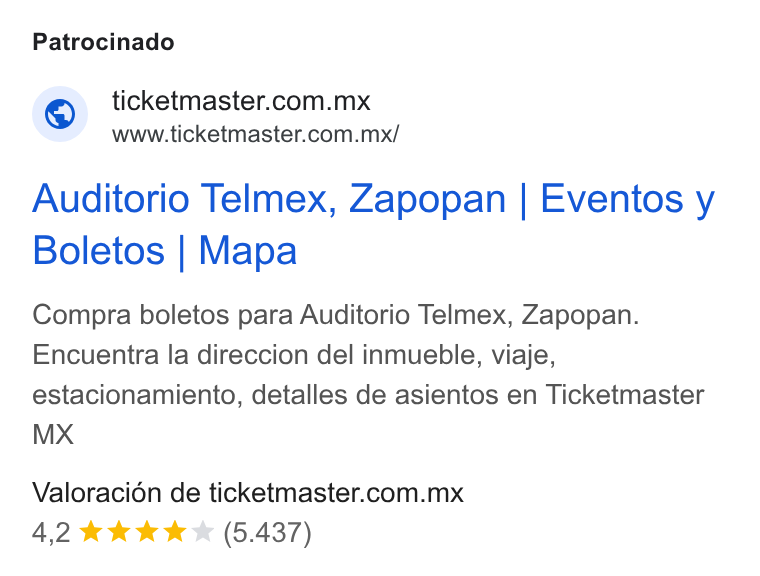The image size is (760, 576).
Task: Click the second gold rating star
Action: pos(119,531)
